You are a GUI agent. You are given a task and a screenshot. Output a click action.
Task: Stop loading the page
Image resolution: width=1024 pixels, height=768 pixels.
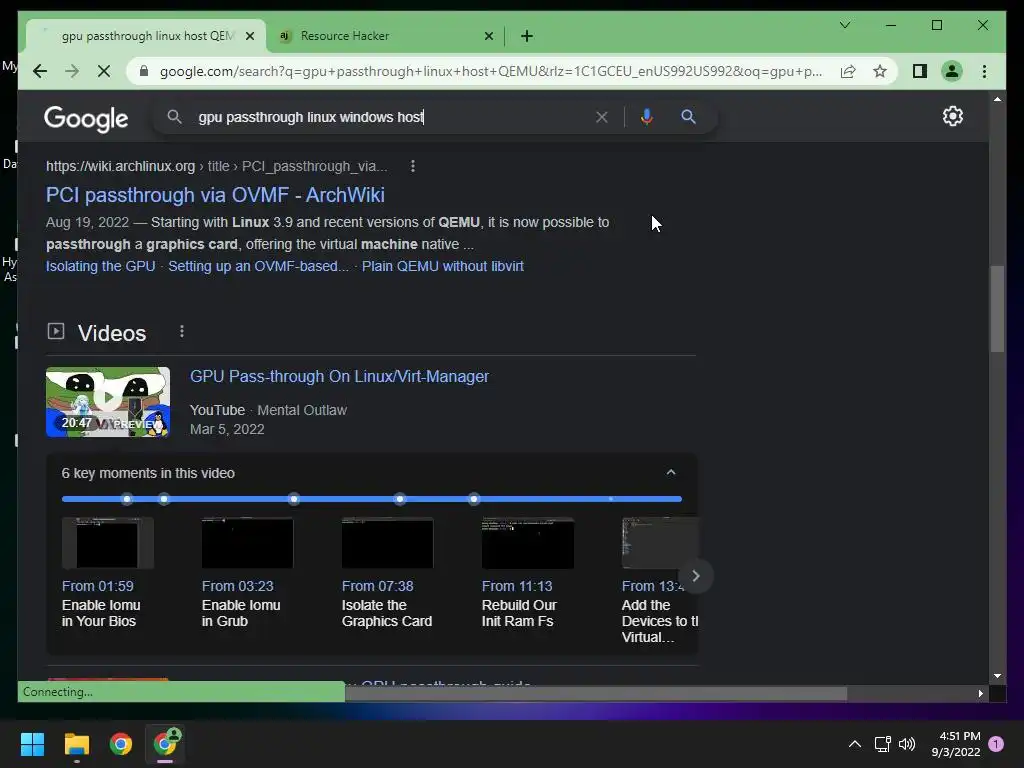pyautogui.click(x=104, y=71)
